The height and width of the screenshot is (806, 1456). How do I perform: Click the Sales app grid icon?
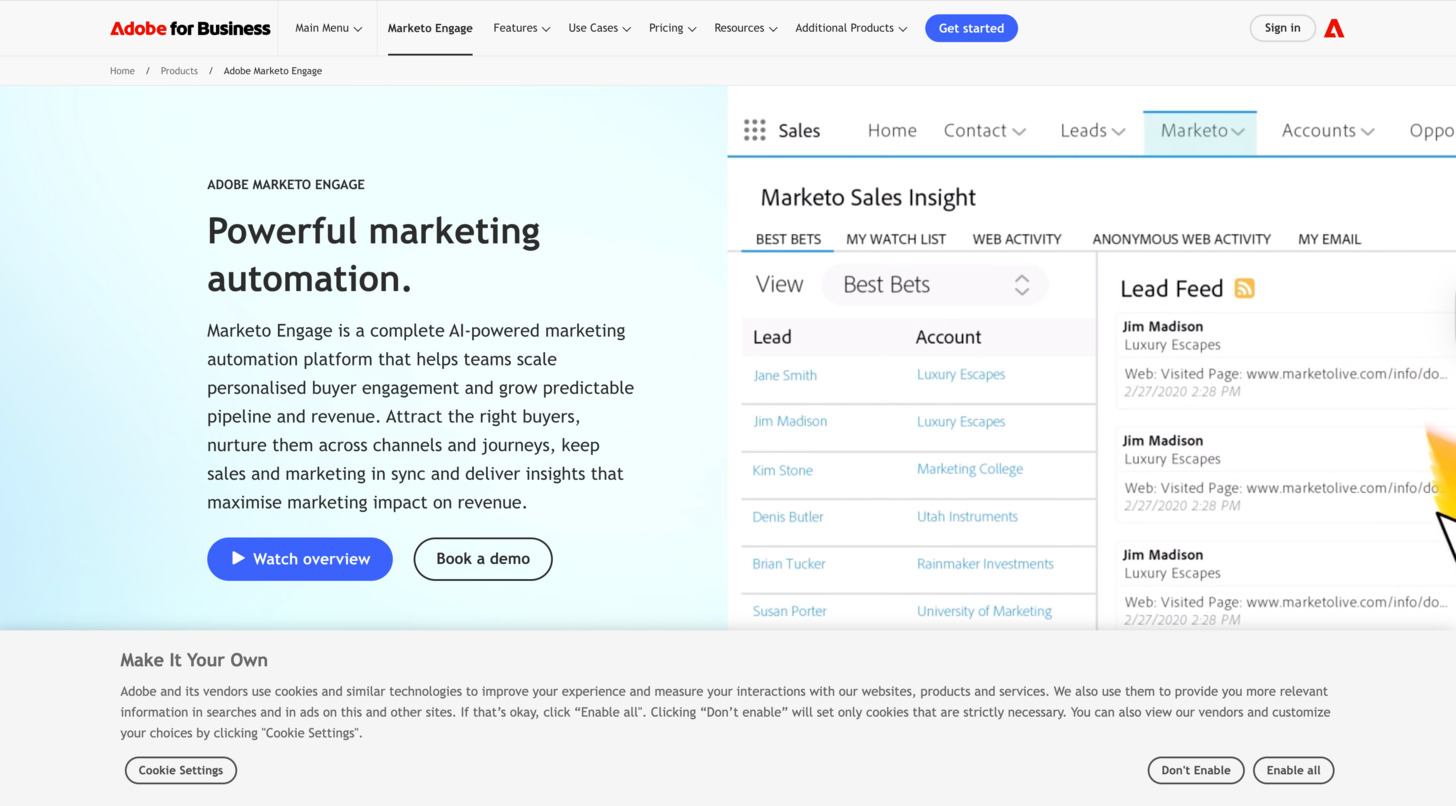pos(755,130)
